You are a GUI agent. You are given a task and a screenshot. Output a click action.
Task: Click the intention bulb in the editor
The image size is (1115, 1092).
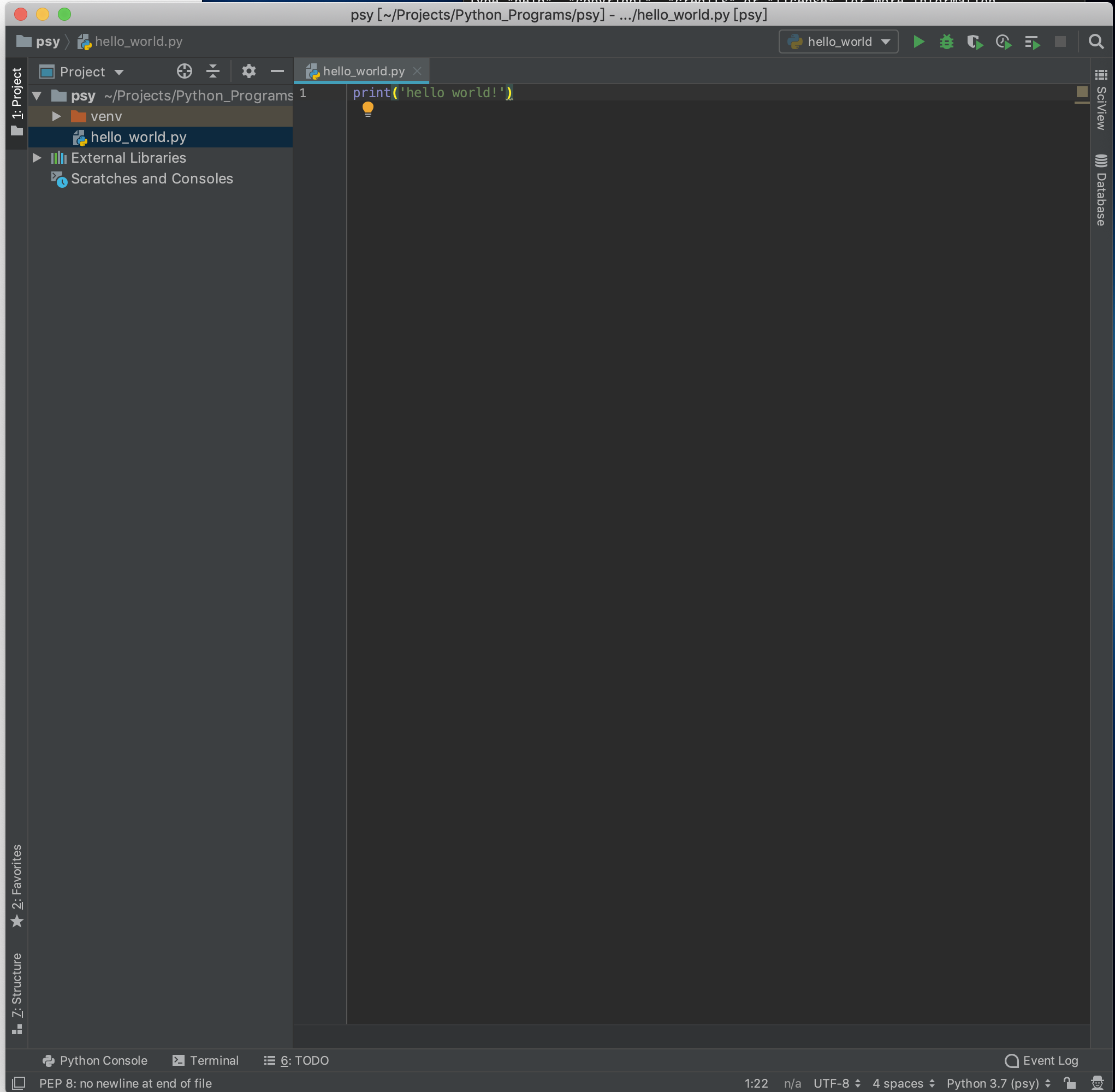click(367, 109)
